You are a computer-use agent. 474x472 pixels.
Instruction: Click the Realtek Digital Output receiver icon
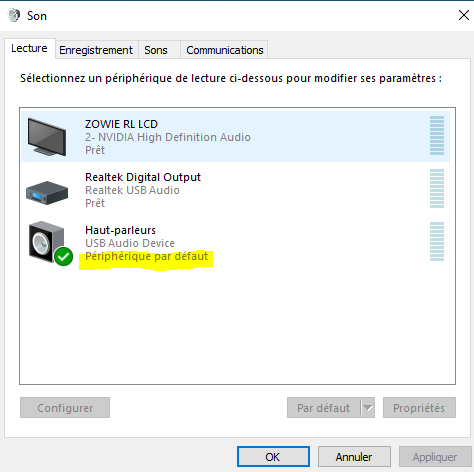(x=47, y=192)
